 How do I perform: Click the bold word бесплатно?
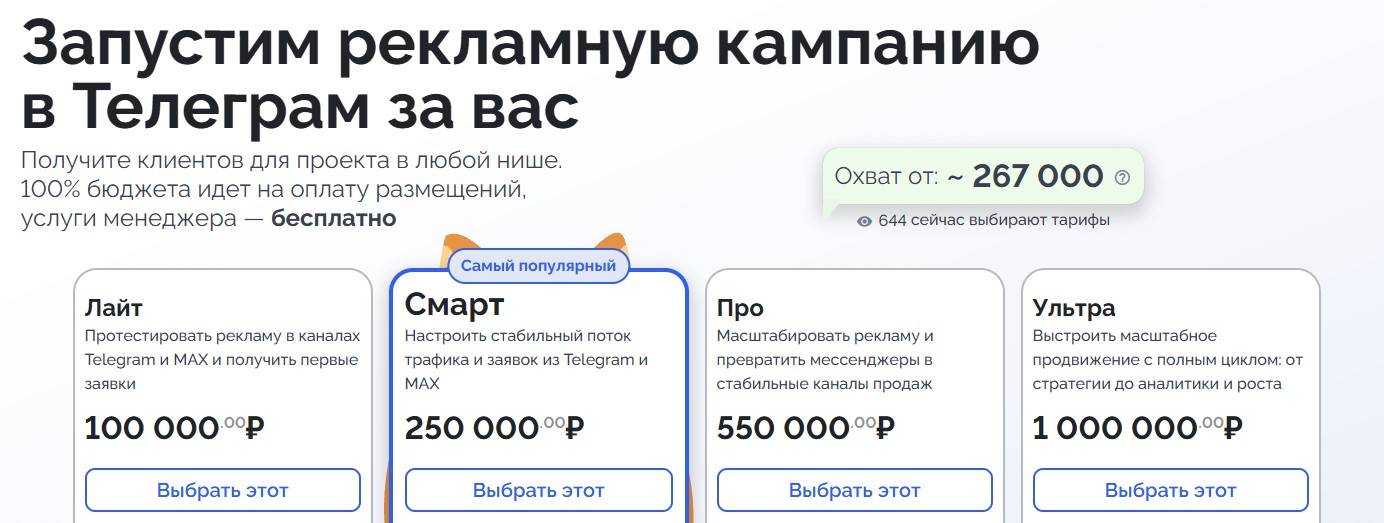click(333, 218)
